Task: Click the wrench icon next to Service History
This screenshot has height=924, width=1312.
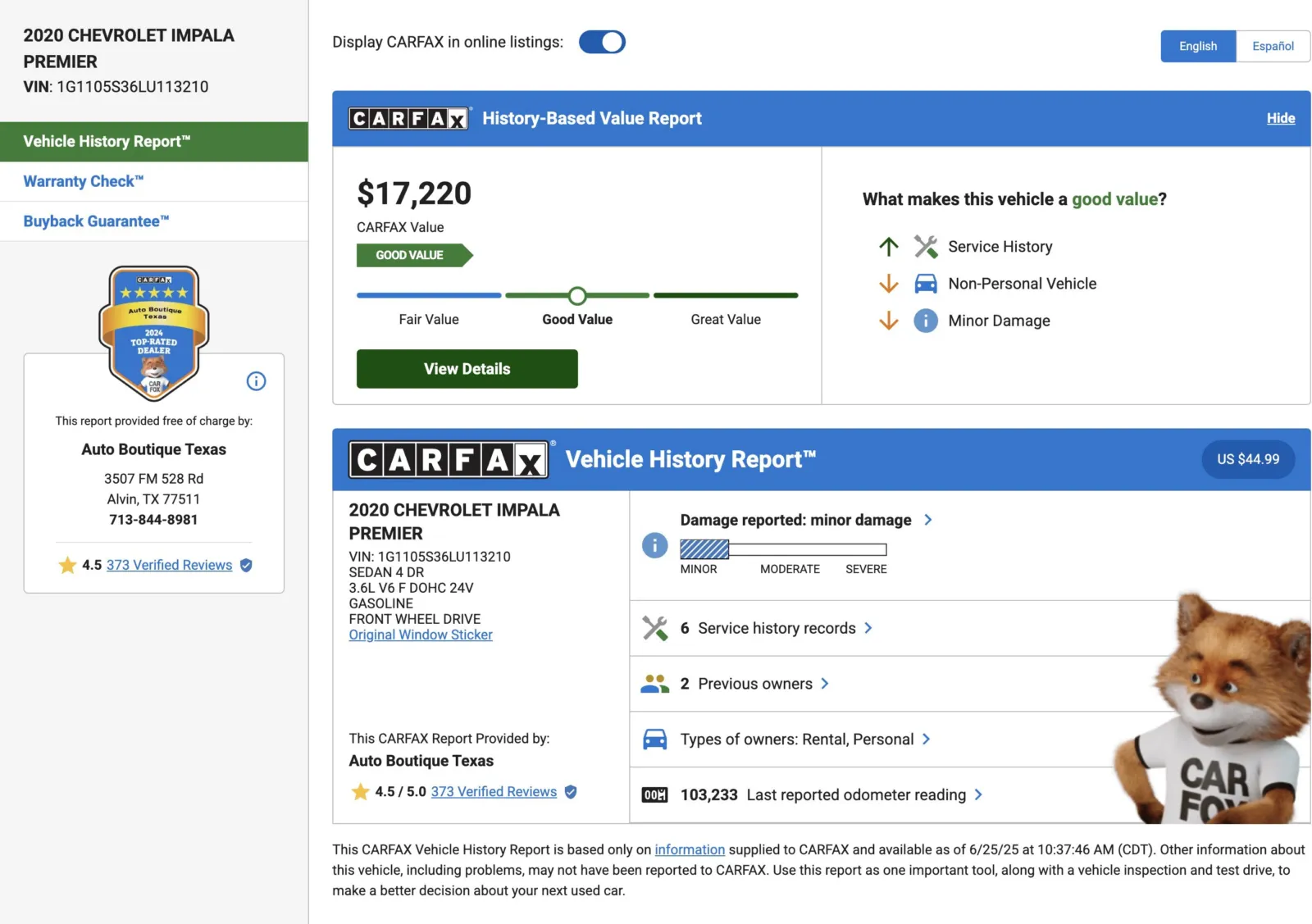Action: (926, 247)
